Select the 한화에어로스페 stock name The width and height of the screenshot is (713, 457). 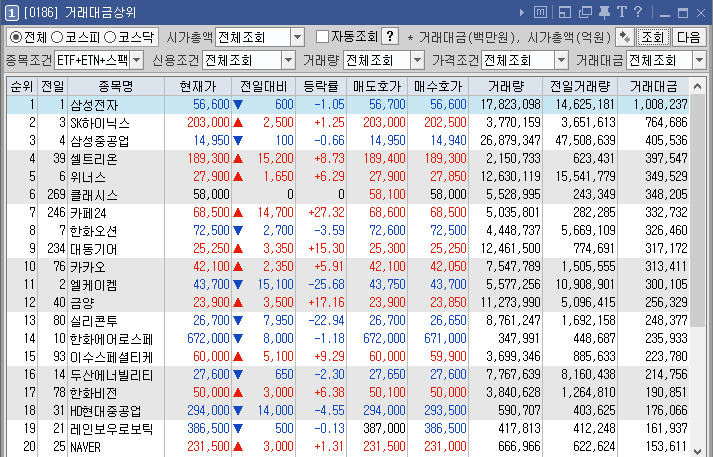coord(112,339)
